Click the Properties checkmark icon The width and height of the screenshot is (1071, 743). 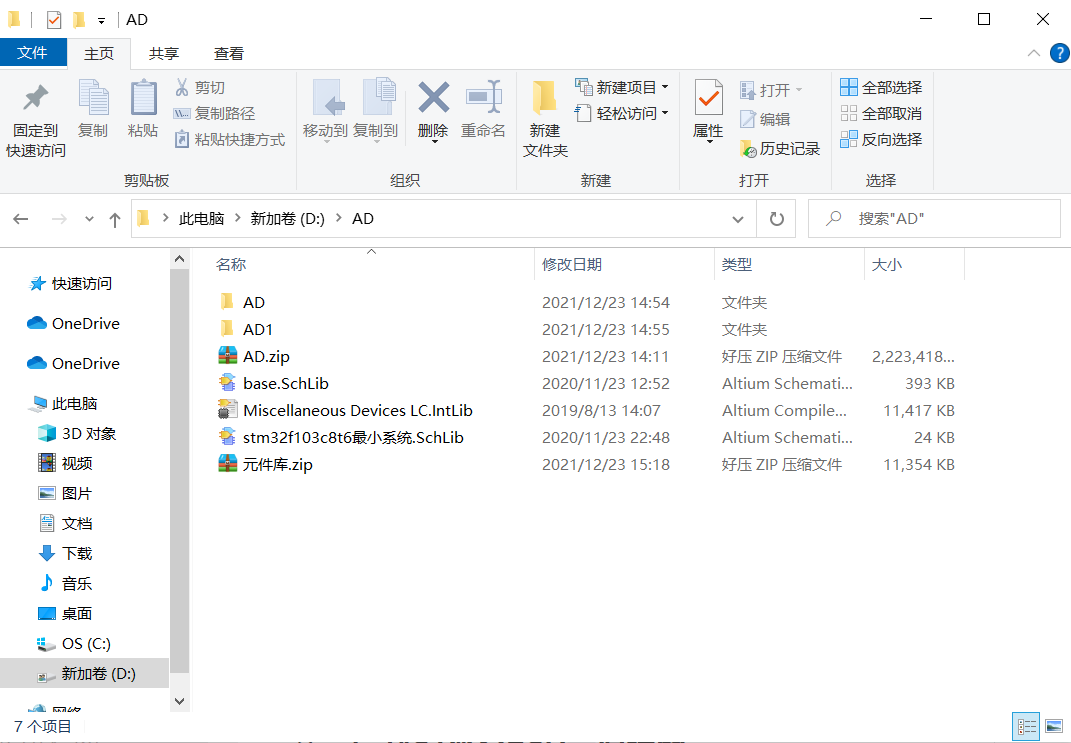tap(708, 98)
